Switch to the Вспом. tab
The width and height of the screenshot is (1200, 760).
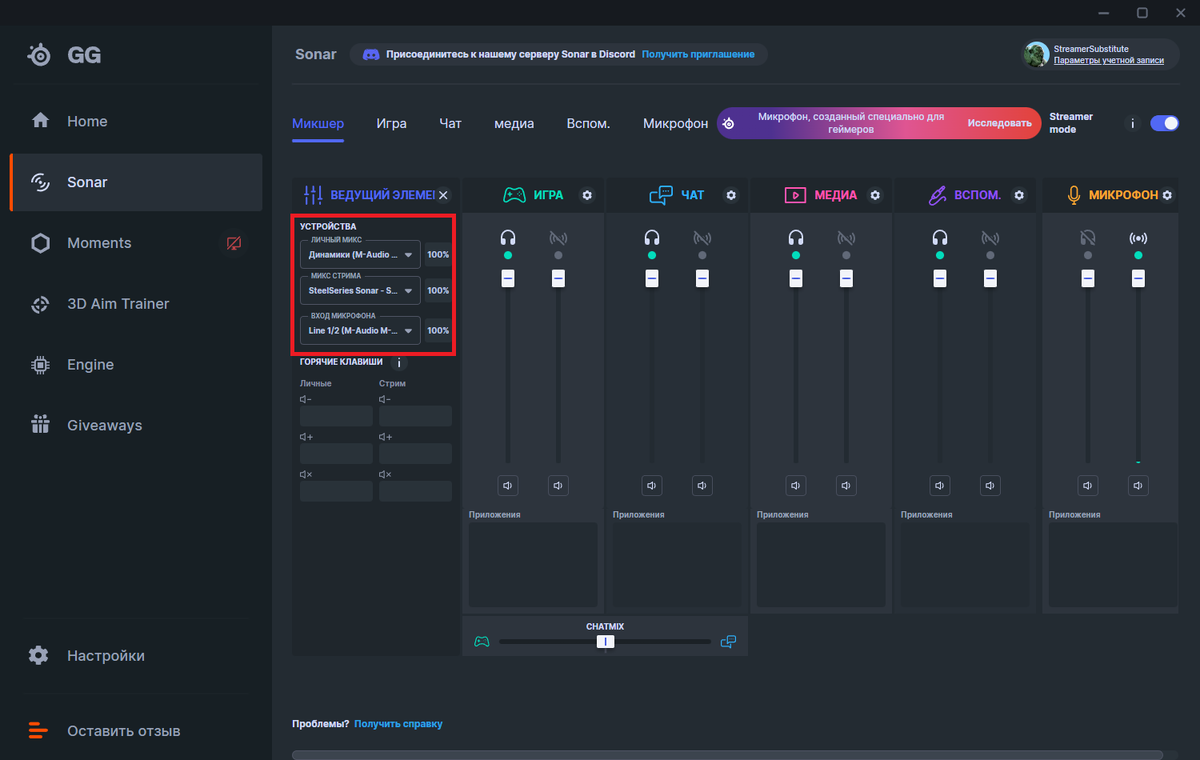pyautogui.click(x=588, y=124)
